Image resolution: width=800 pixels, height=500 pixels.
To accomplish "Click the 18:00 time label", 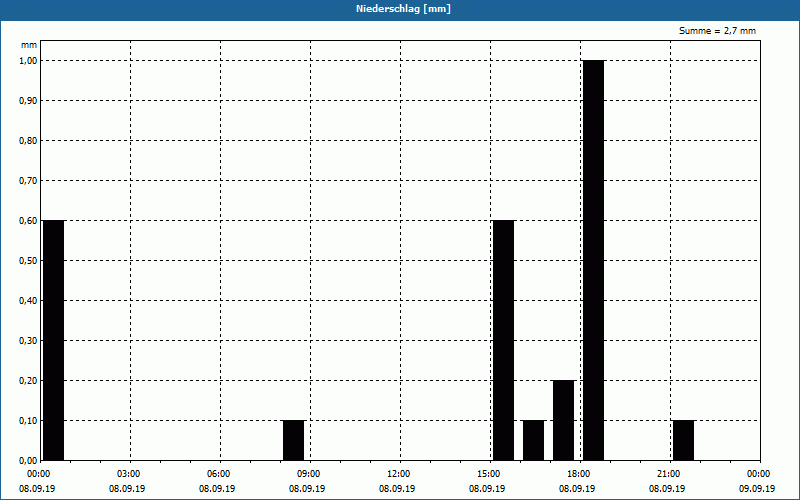I will click(x=578, y=474).
